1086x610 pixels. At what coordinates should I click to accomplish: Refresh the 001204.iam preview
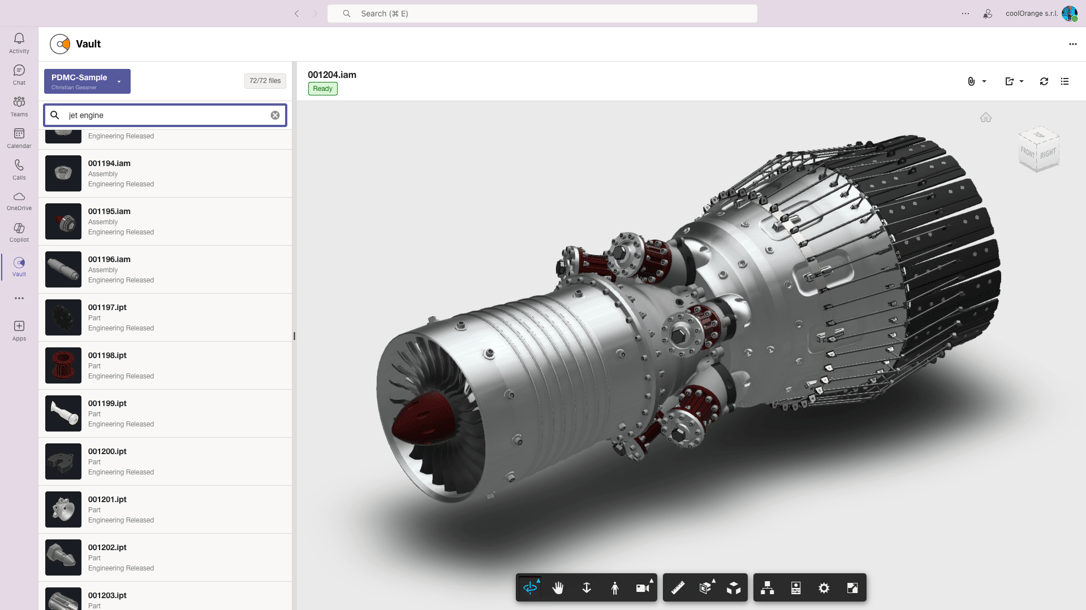(1043, 81)
